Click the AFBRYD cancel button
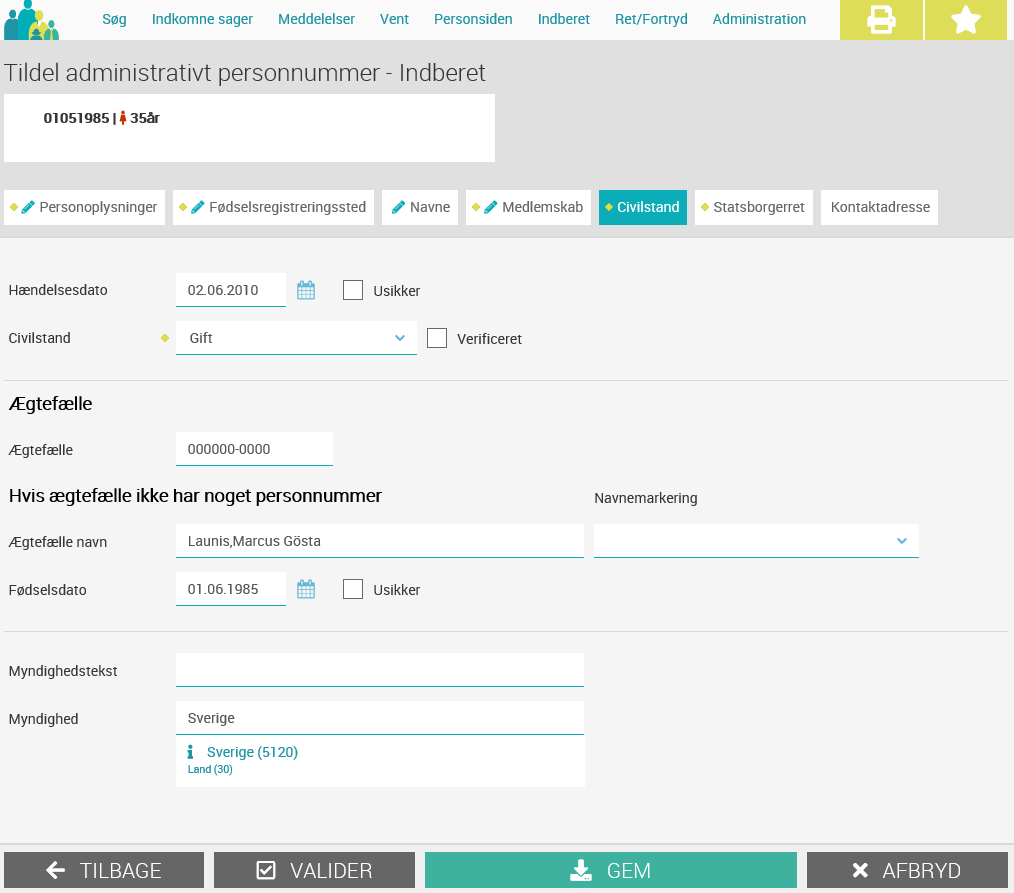This screenshot has height=893, width=1014. [x=907, y=870]
